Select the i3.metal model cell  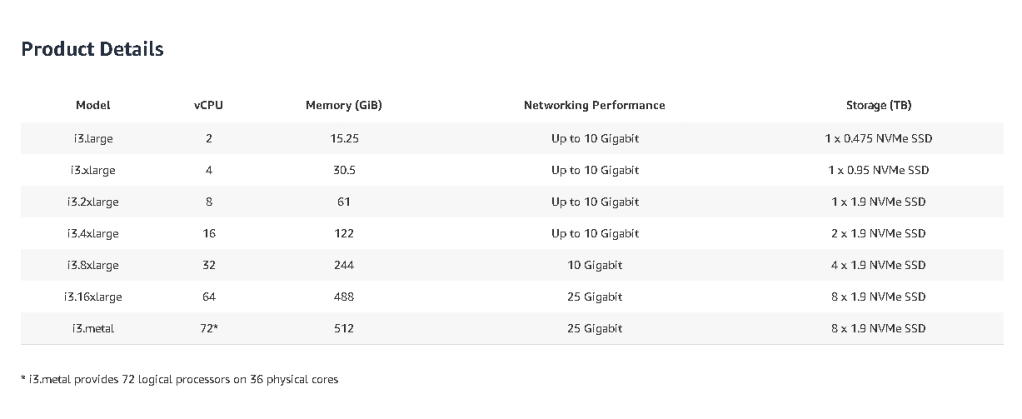coord(93,329)
